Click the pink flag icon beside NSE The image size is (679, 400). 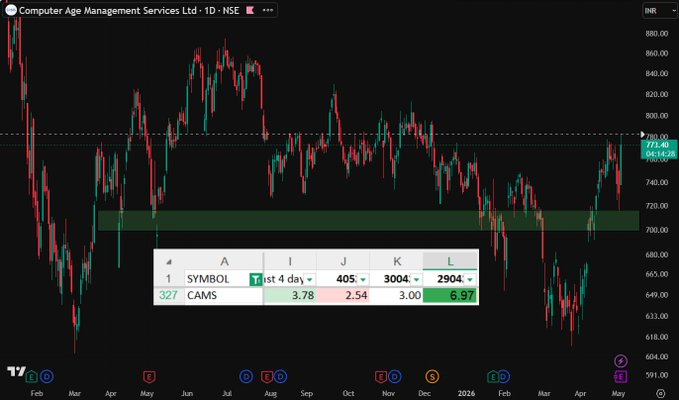[250, 10]
